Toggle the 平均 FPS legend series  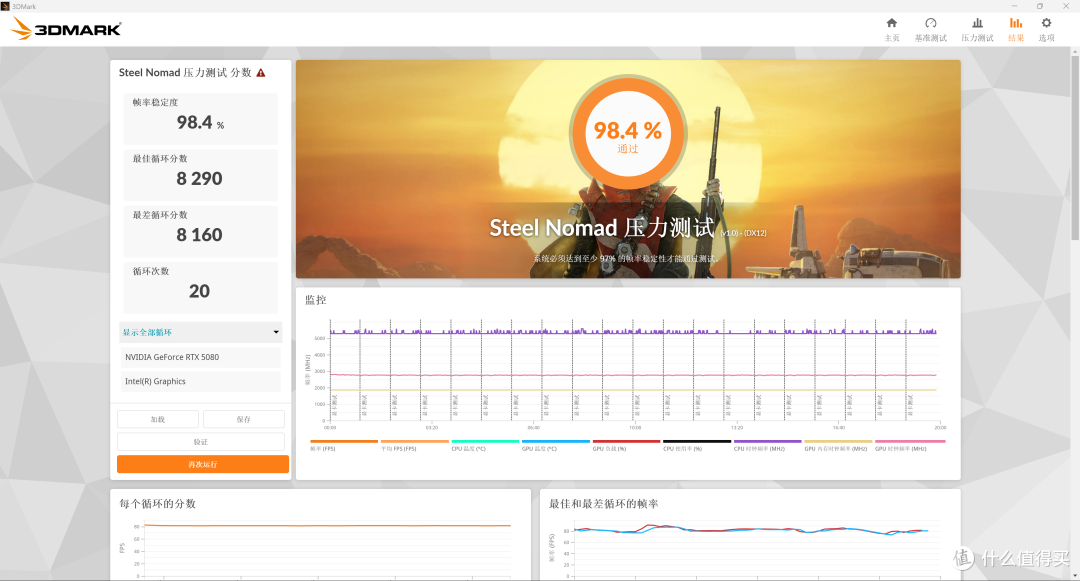pos(414,445)
